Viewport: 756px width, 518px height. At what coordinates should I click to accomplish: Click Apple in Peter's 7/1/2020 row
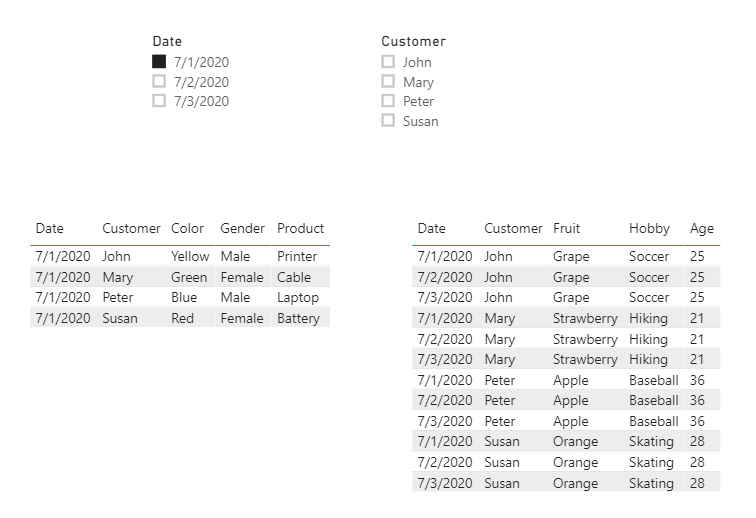571,380
